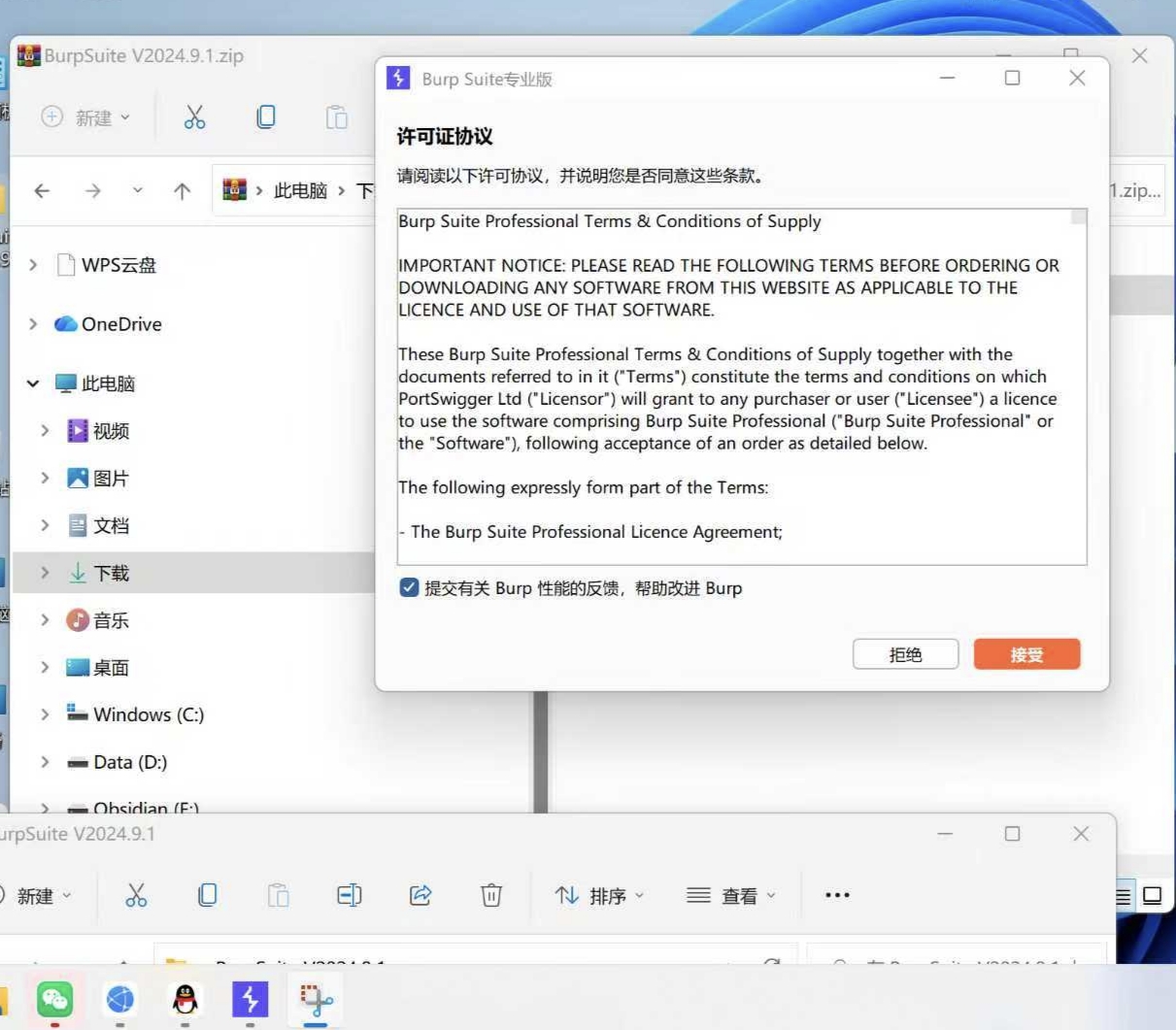Open WeChat from the taskbar

[x=54, y=998]
